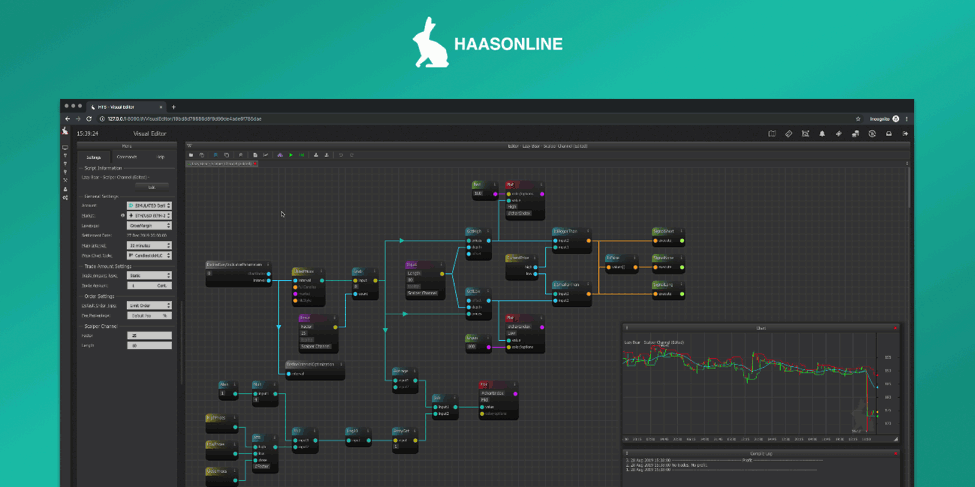Click the map icon in the top header

pyautogui.click(x=772, y=134)
